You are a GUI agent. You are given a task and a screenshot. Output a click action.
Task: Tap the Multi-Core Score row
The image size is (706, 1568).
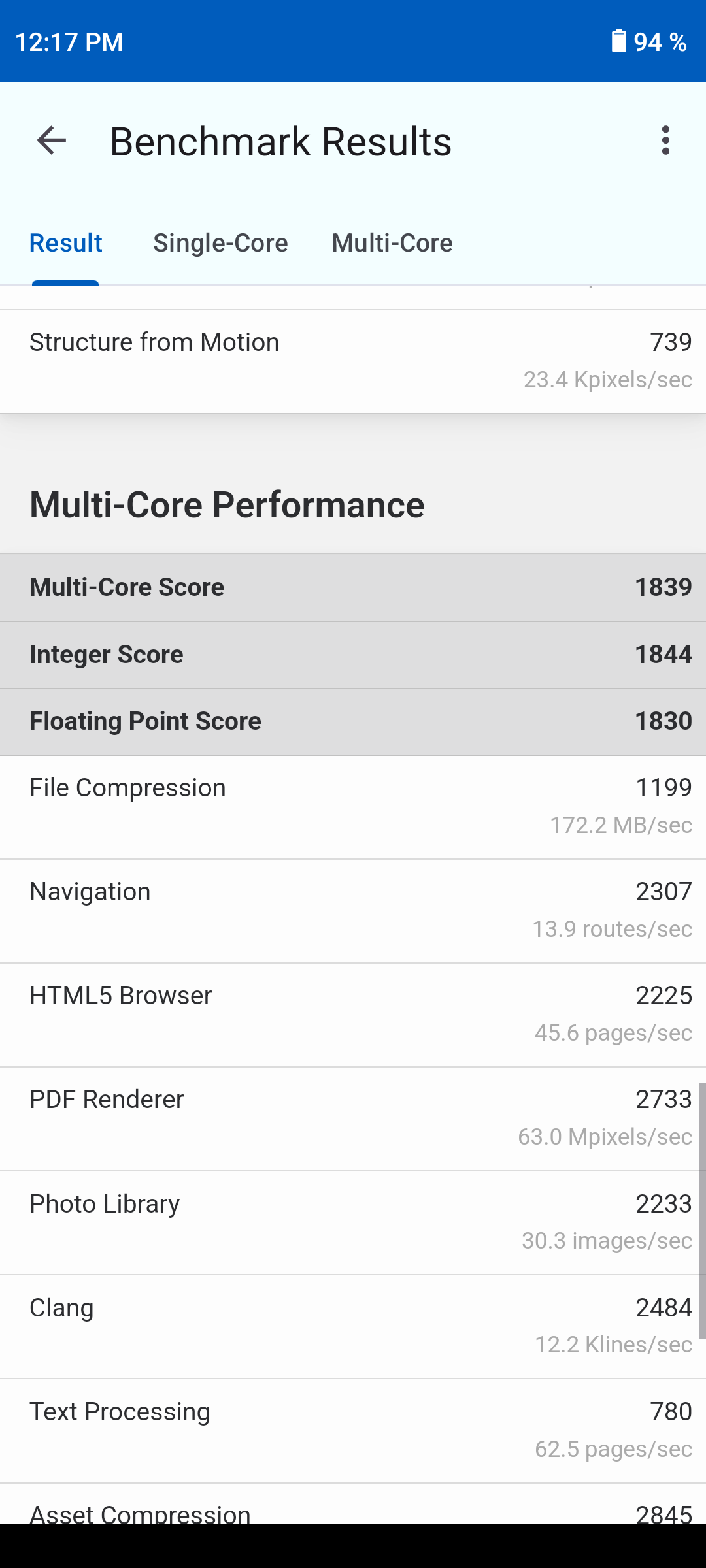point(353,587)
